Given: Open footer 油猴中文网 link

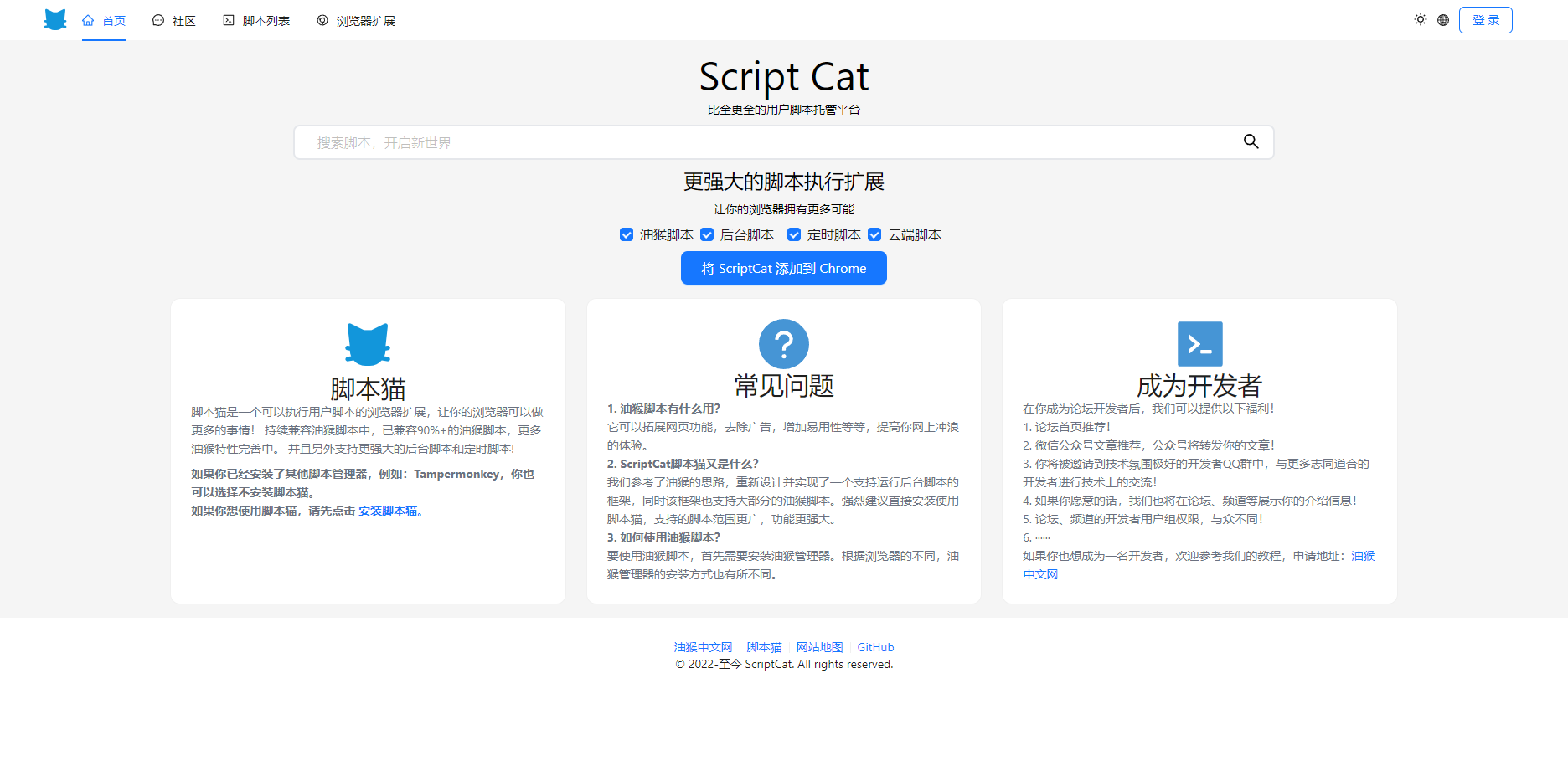Looking at the screenshot, I should pyautogui.click(x=703, y=647).
